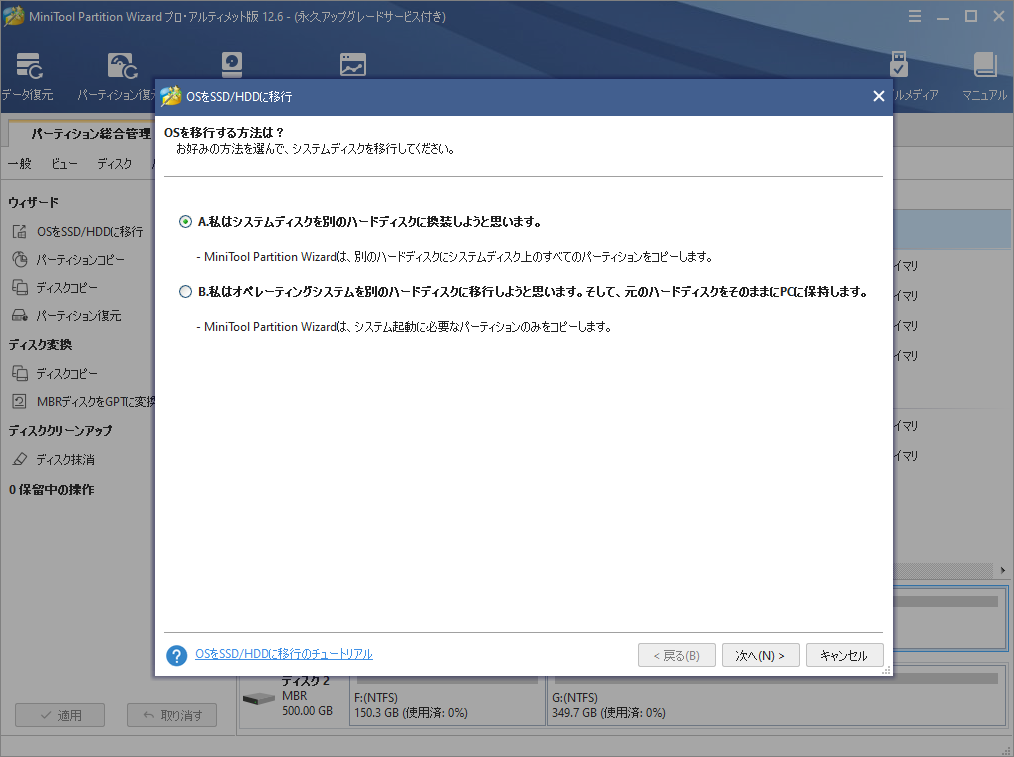Viewport: 1014px width, 757px height.
Task: Select option A to copy entire system disk
Action: 184,221
